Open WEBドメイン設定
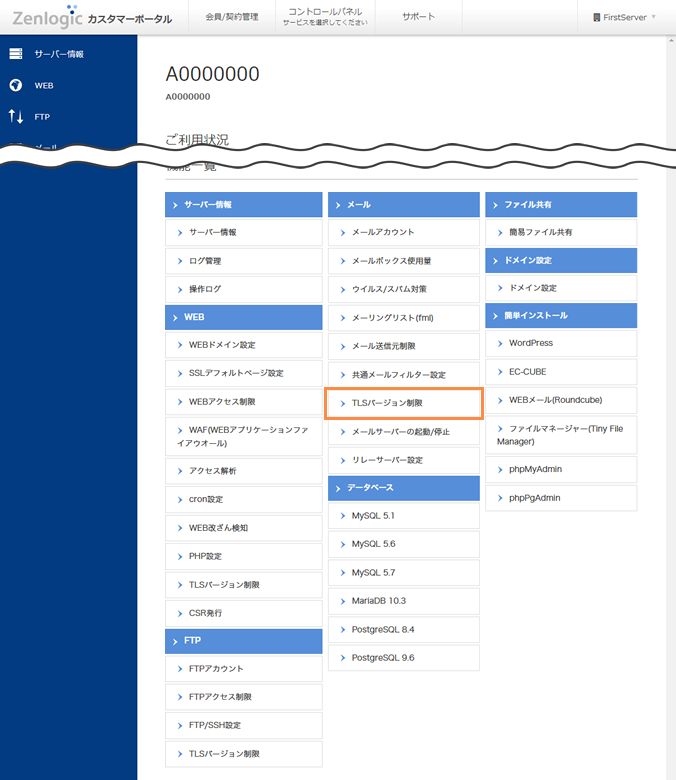 click(243, 345)
